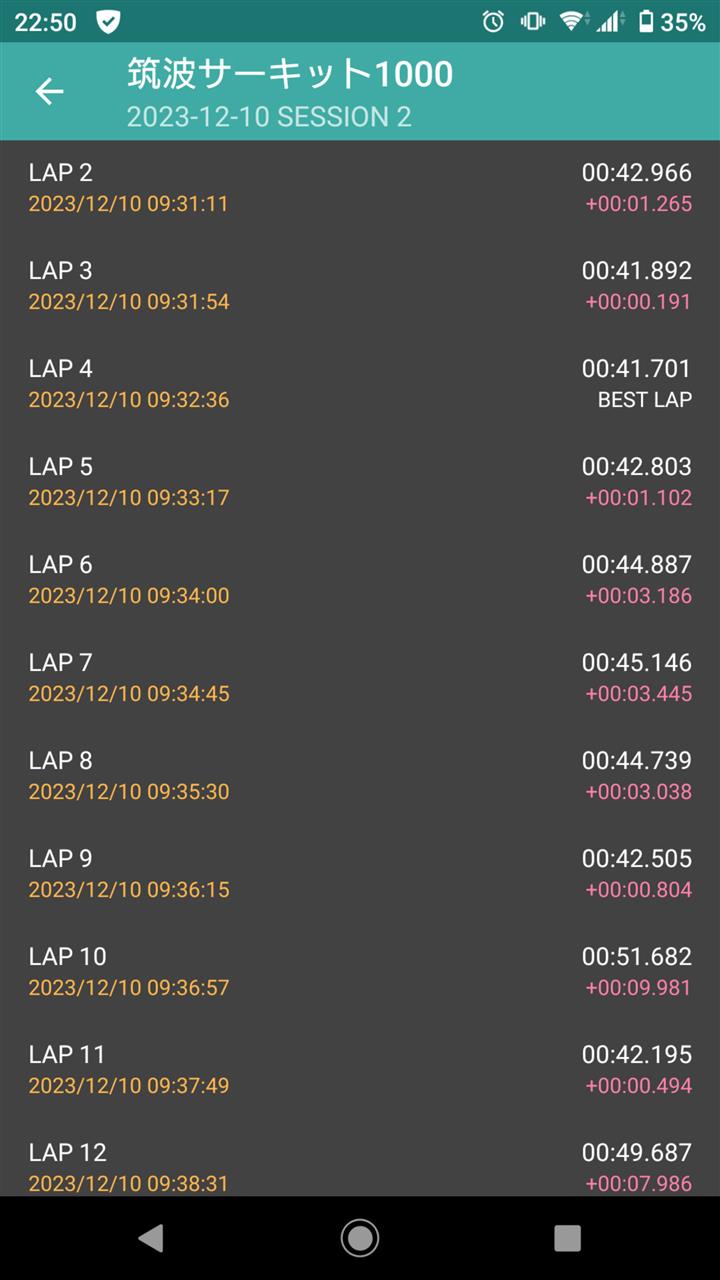Open the LAP 7 entry
The height and width of the screenshot is (1280, 720).
point(360,678)
